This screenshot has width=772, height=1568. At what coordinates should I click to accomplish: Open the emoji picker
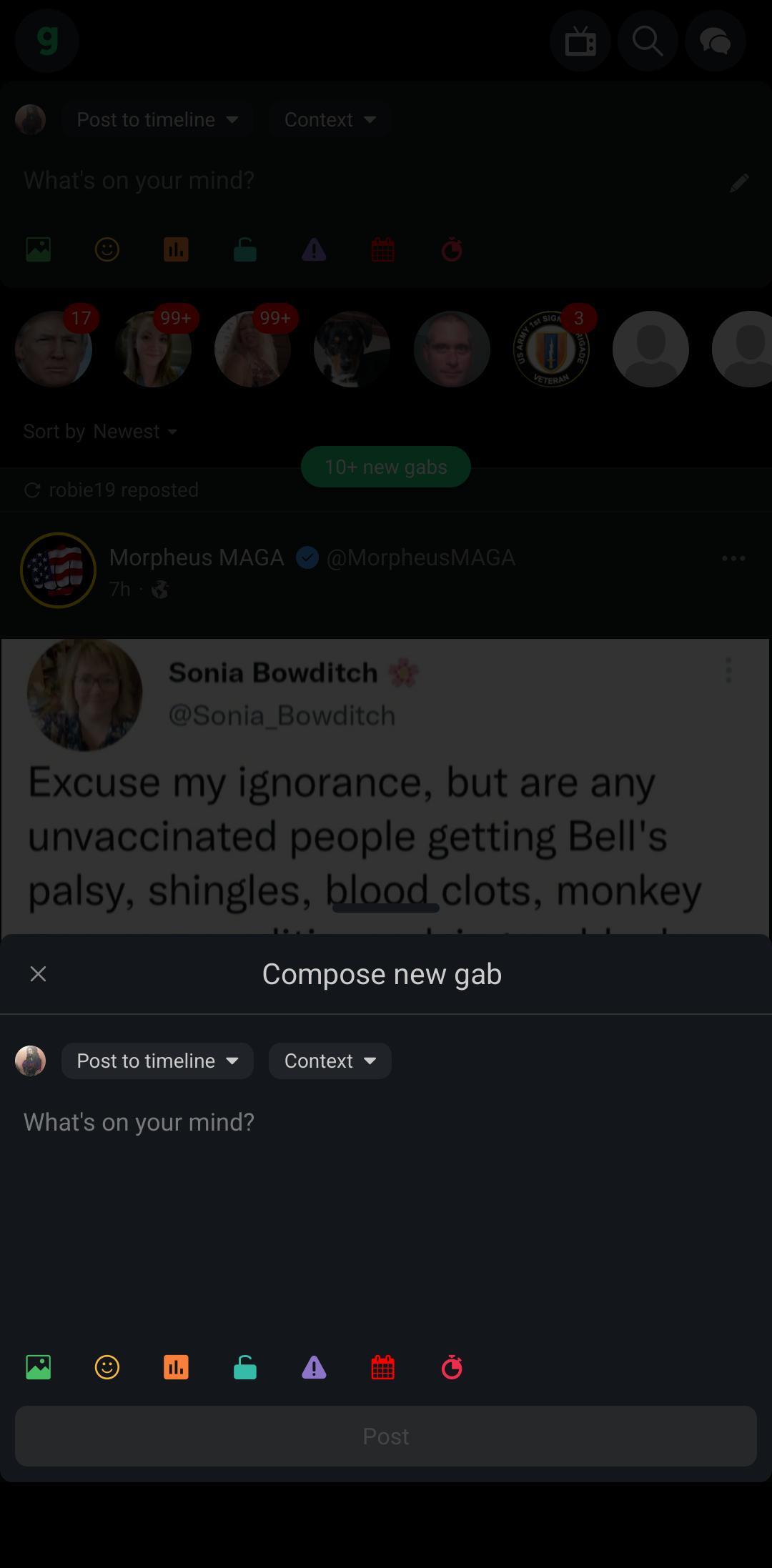(107, 1366)
